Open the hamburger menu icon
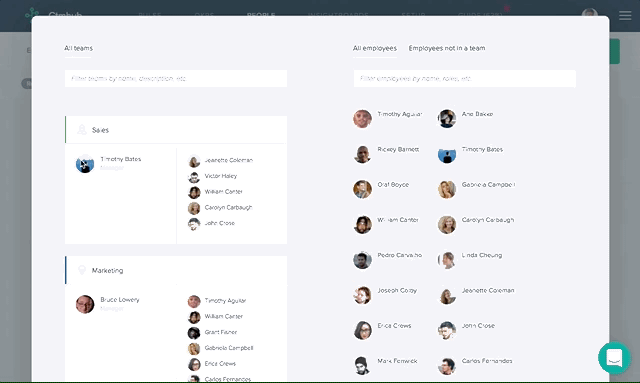 tap(625, 16)
